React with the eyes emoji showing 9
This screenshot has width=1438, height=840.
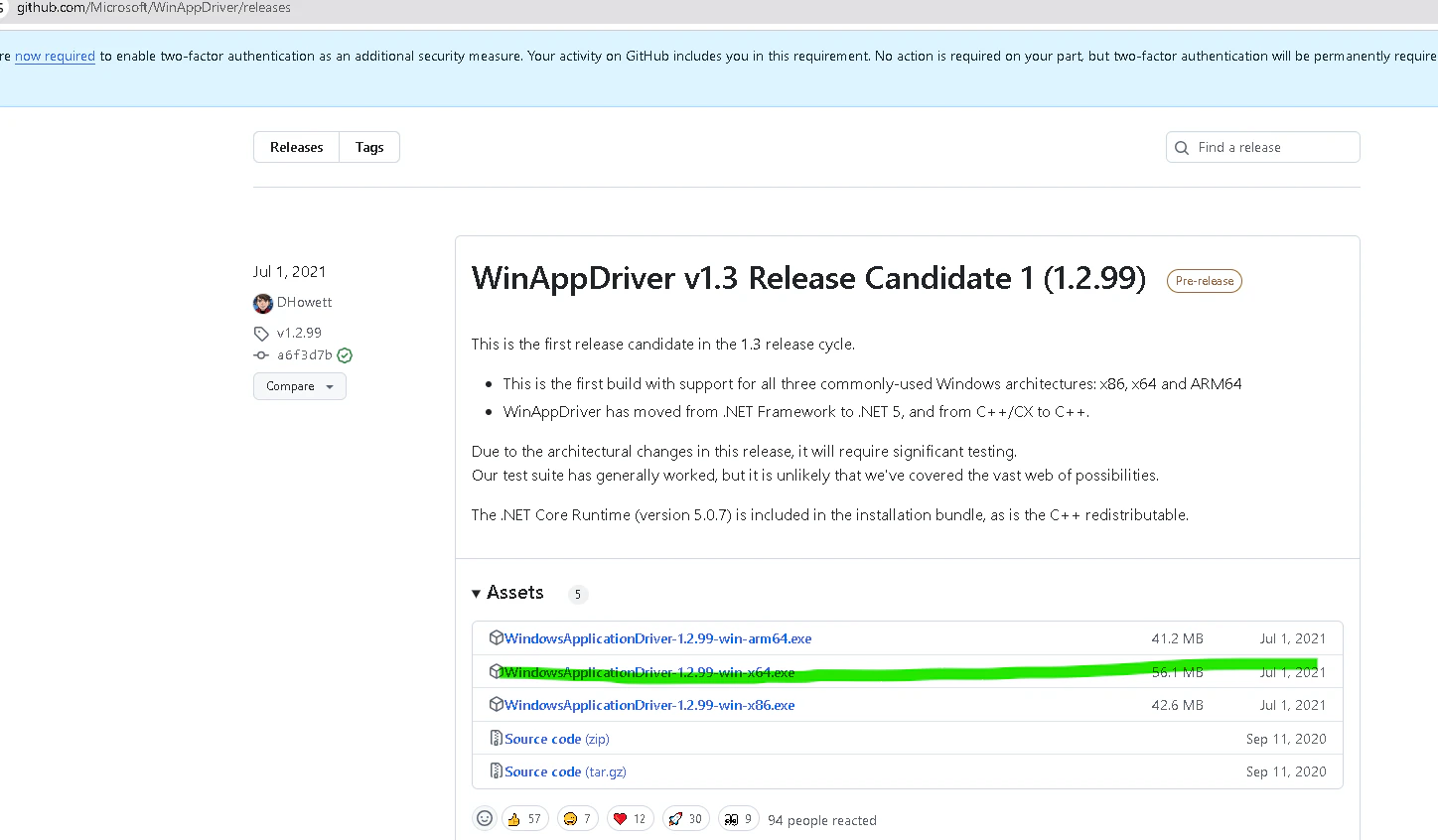(739, 819)
